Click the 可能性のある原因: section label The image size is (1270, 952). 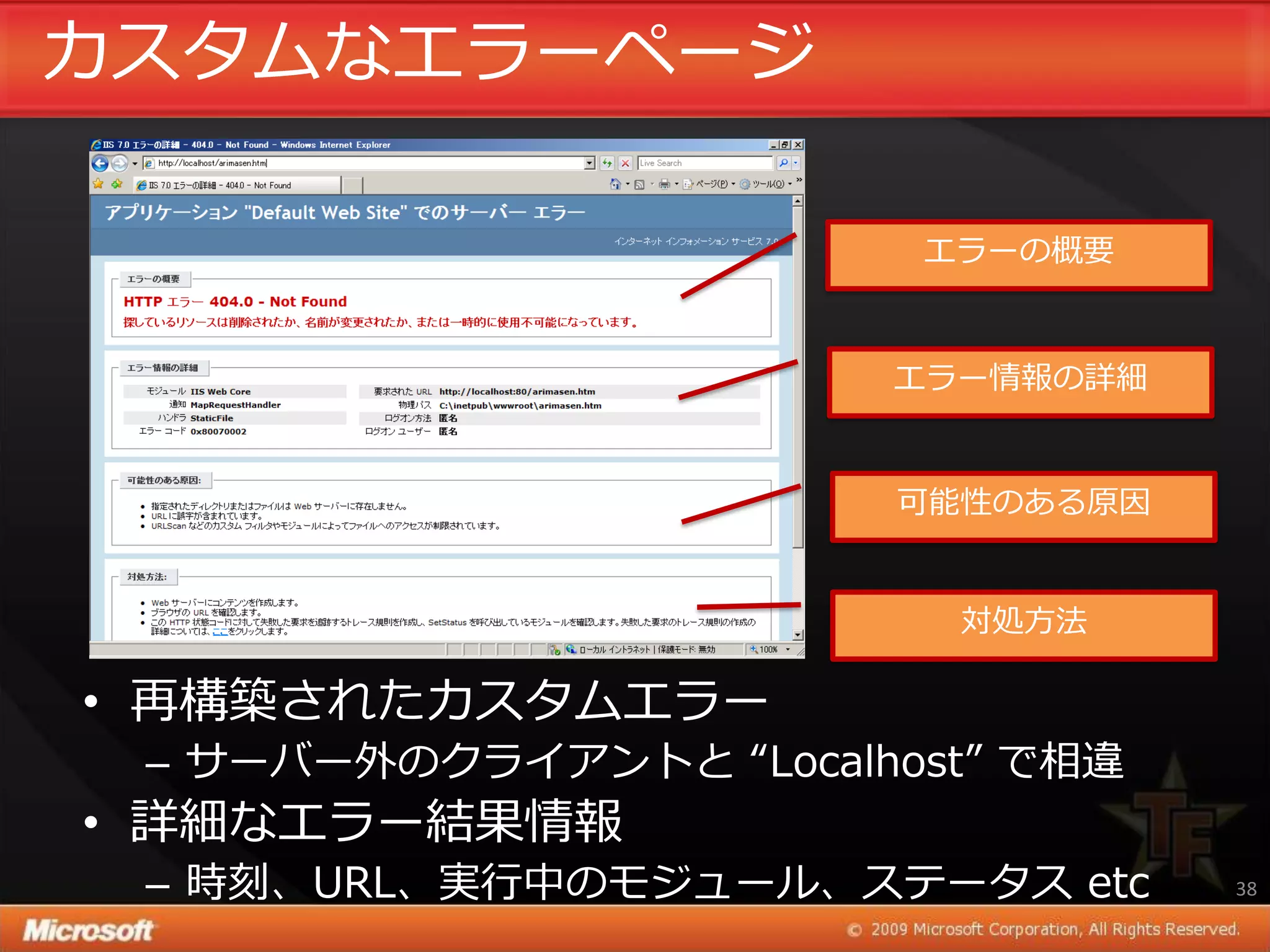click(164, 480)
